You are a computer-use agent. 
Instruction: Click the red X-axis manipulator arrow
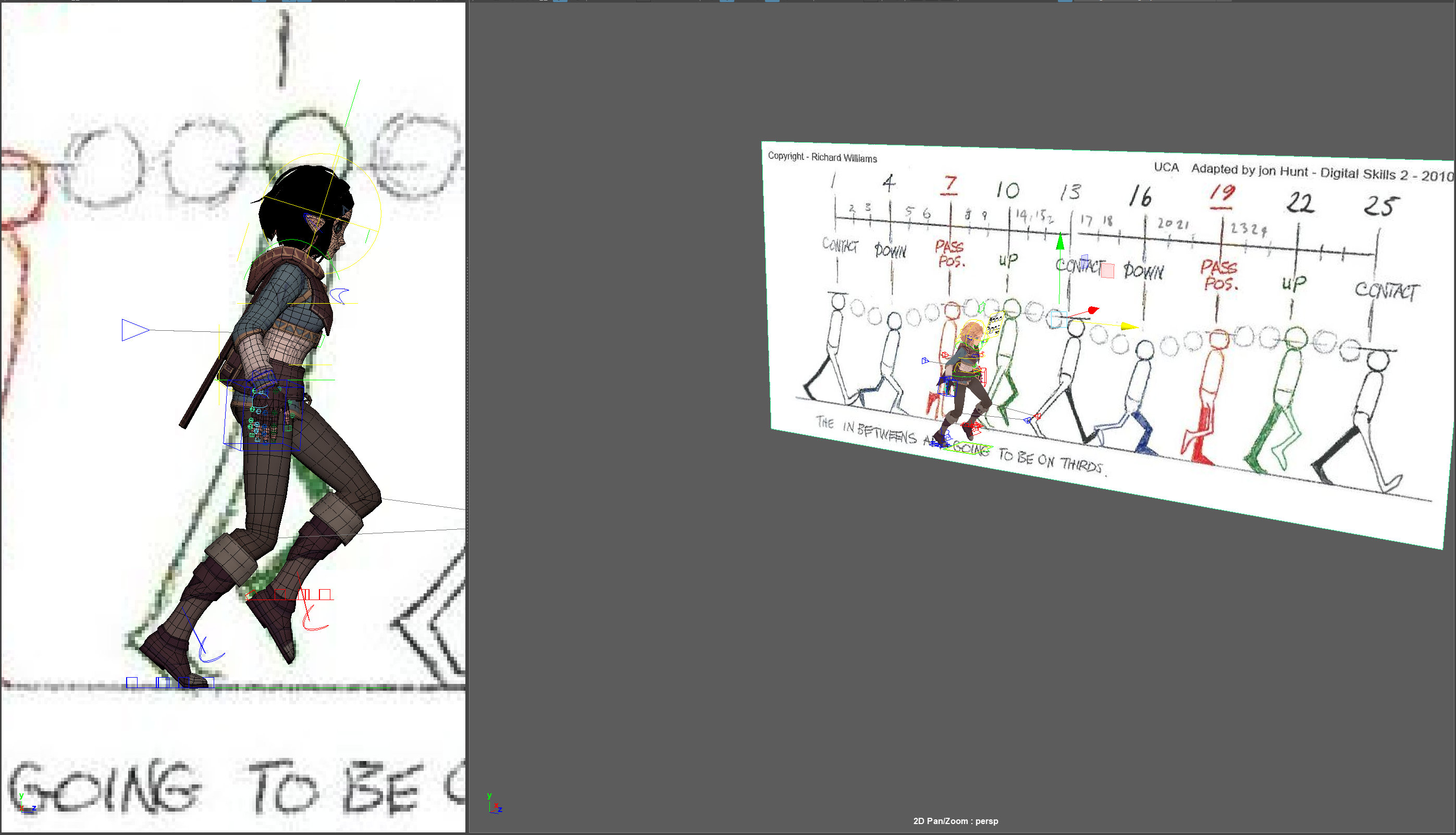[1092, 310]
